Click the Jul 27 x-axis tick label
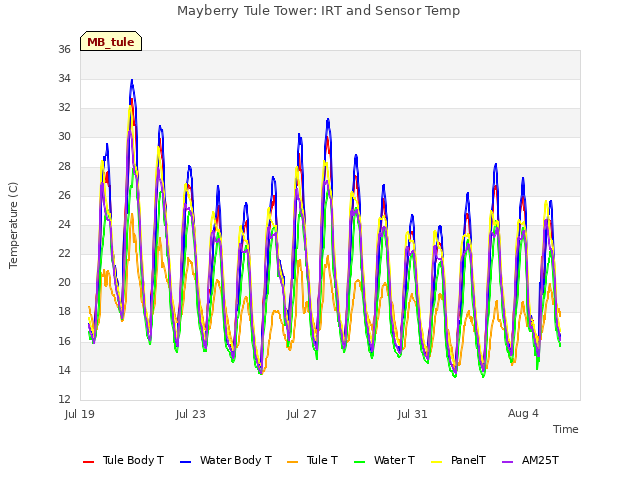 coord(302,414)
